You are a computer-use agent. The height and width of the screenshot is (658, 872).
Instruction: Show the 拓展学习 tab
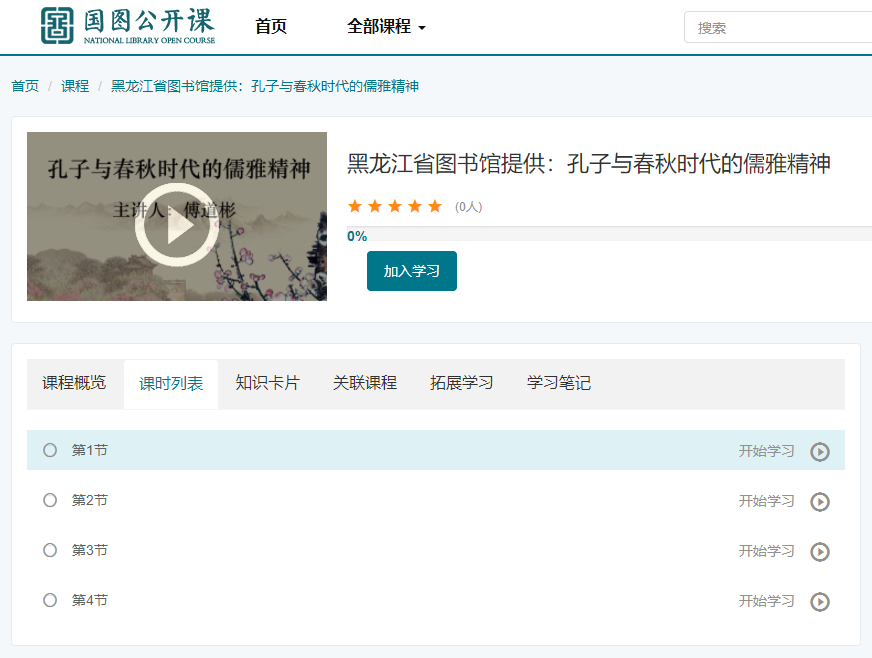coord(462,383)
